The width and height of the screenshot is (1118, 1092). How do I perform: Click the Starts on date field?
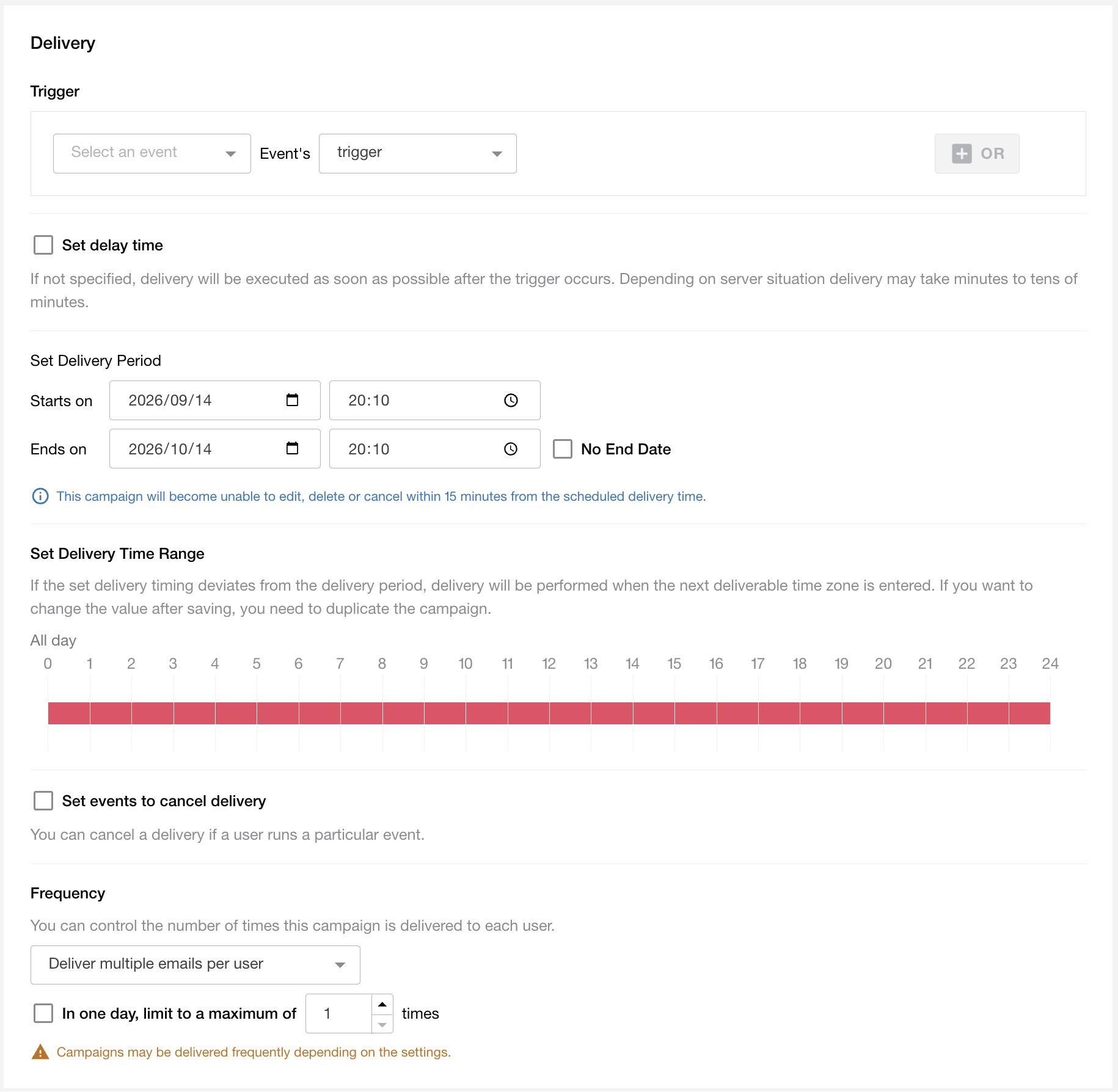click(215, 400)
